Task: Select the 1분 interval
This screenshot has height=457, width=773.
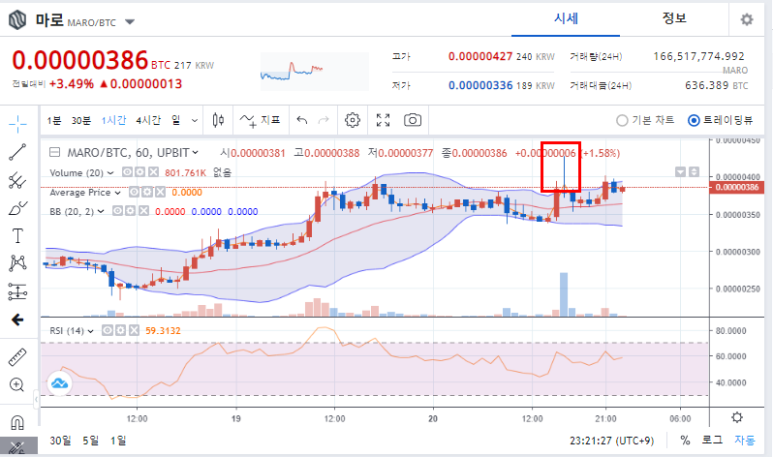Action: [54, 120]
